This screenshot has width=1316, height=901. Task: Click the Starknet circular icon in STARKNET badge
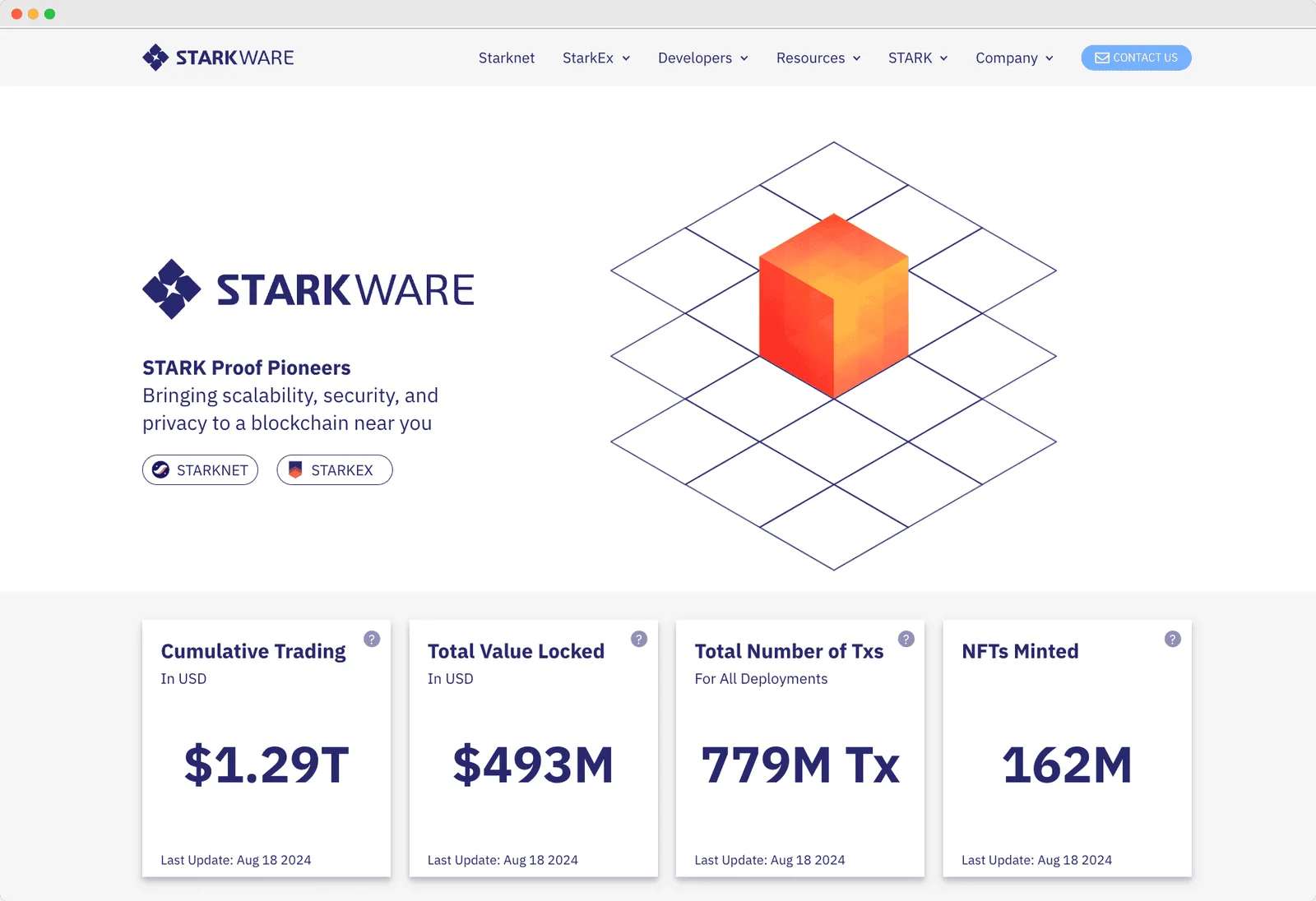161,470
